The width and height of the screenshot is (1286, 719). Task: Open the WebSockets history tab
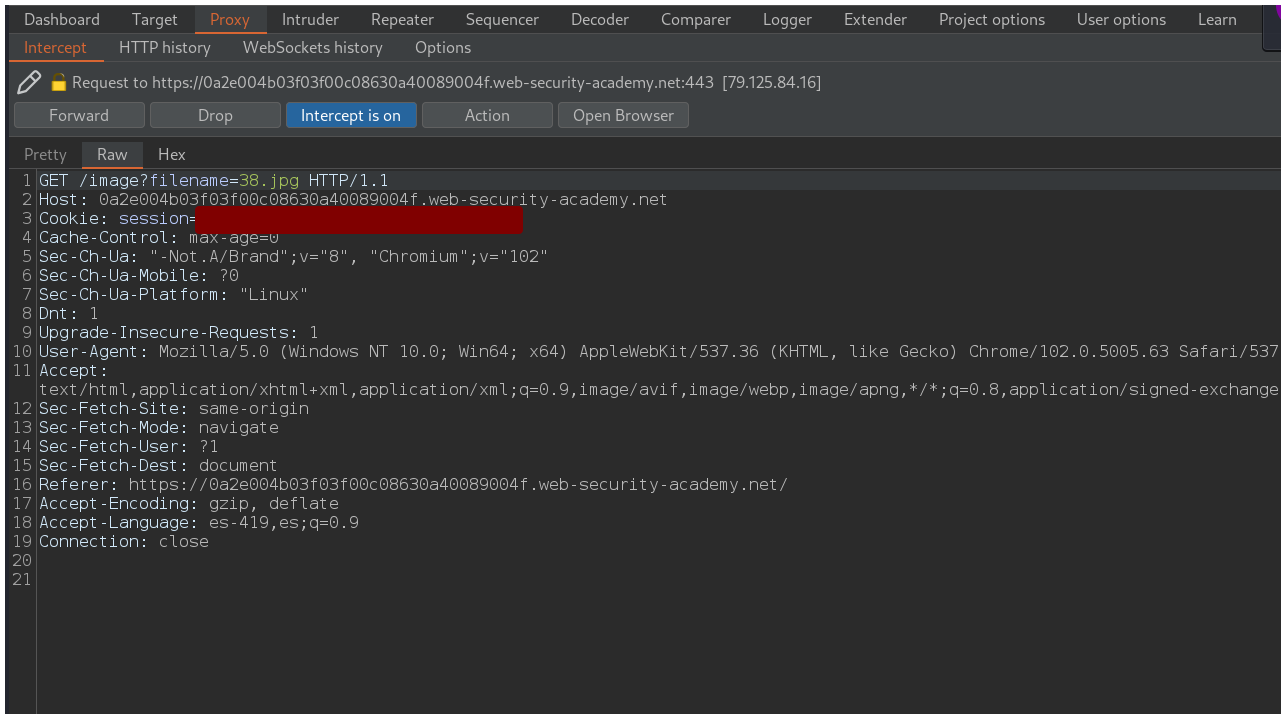click(x=312, y=47)
